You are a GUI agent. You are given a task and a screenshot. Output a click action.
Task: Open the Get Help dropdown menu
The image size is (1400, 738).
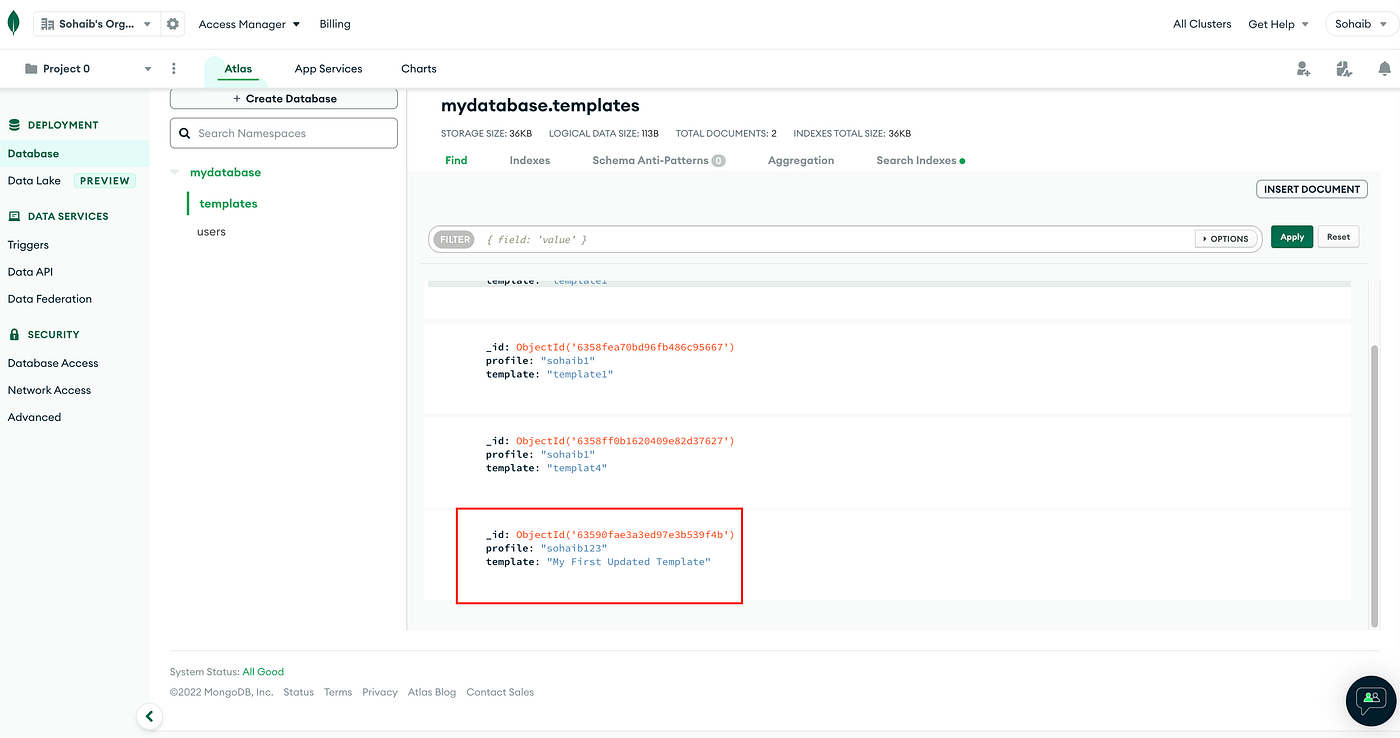tap(1278, 24)
